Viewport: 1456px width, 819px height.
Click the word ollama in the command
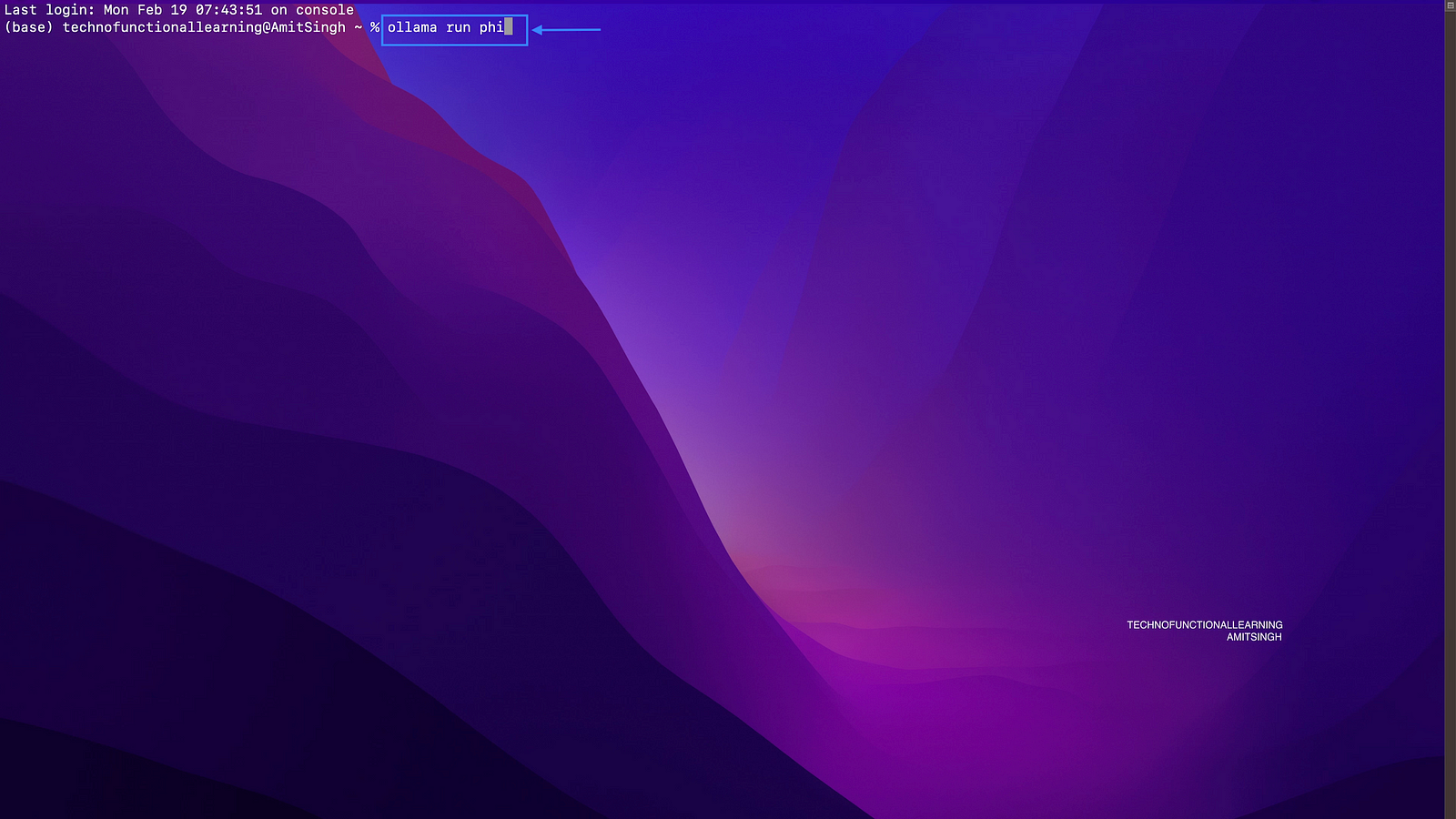(412, 27)
